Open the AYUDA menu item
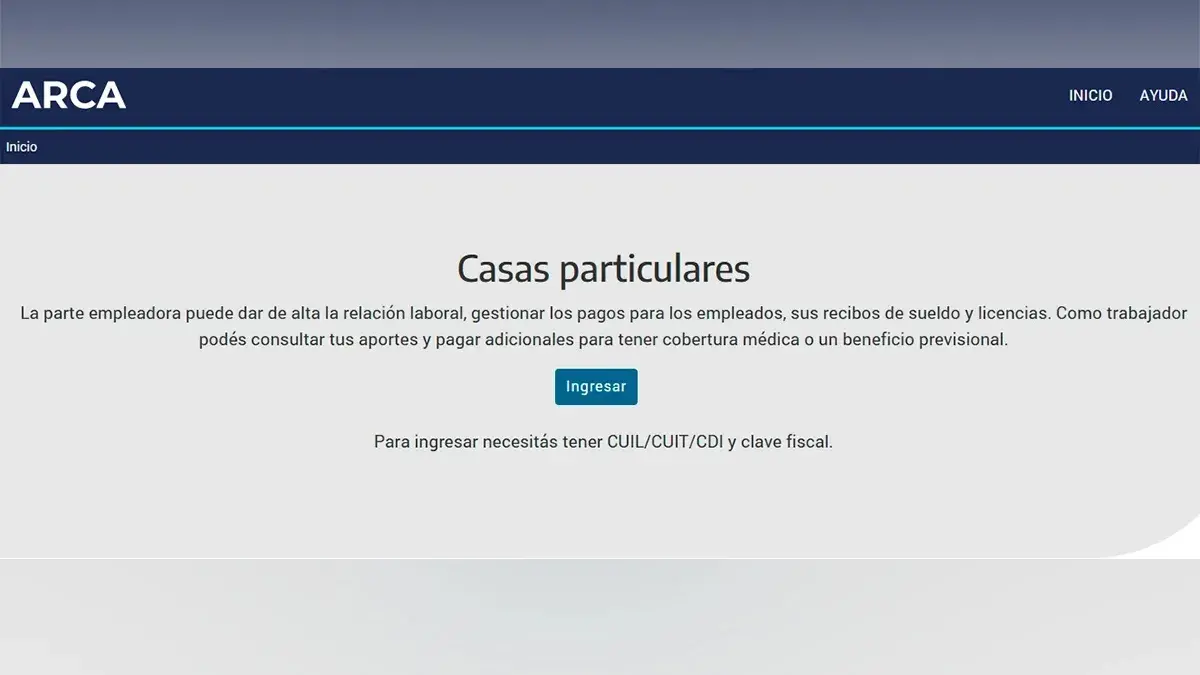 pyautogui.click(x=1163, y=96)
